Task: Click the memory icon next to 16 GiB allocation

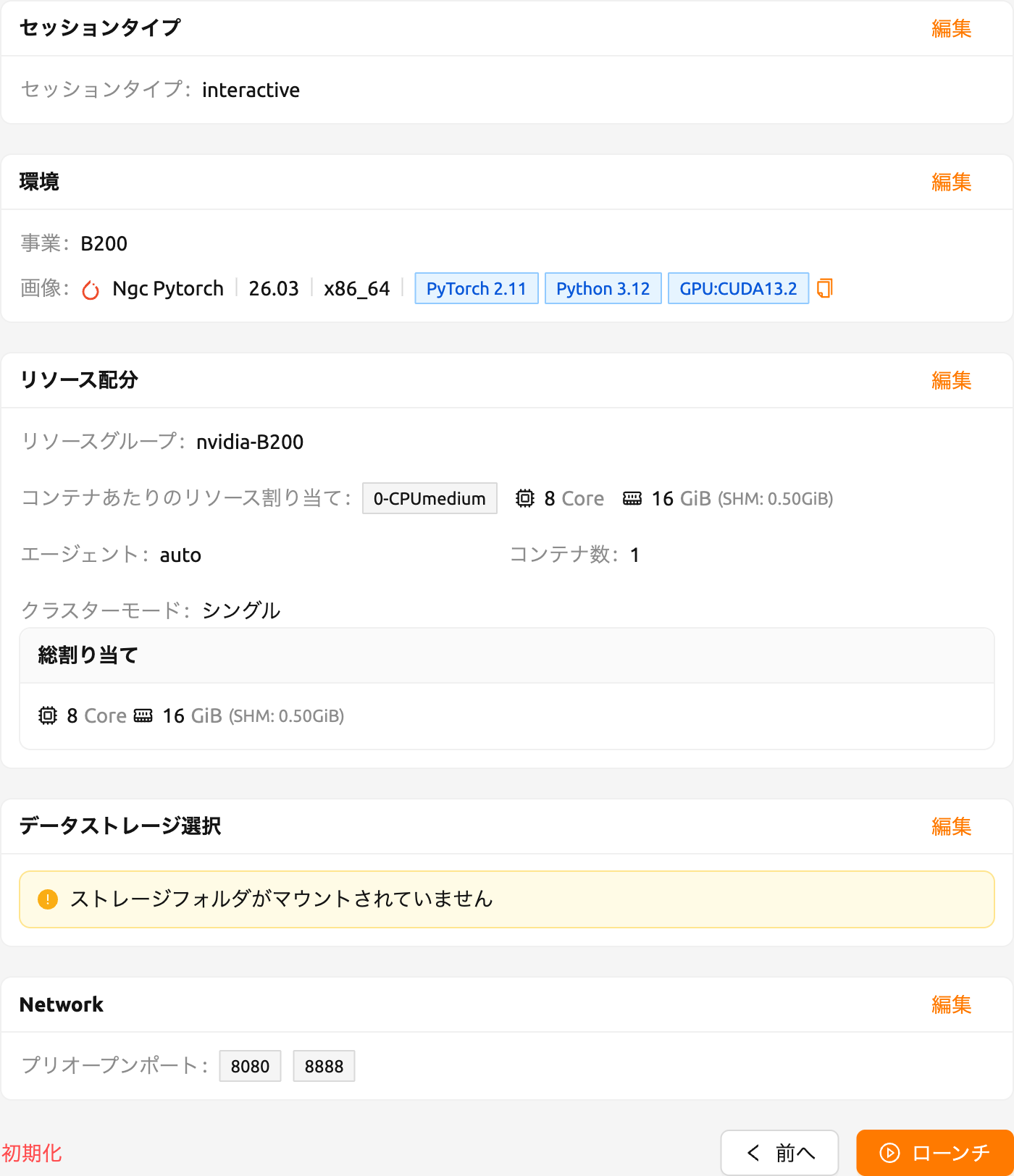Action: pyautogui.click(x=632, y=498)
